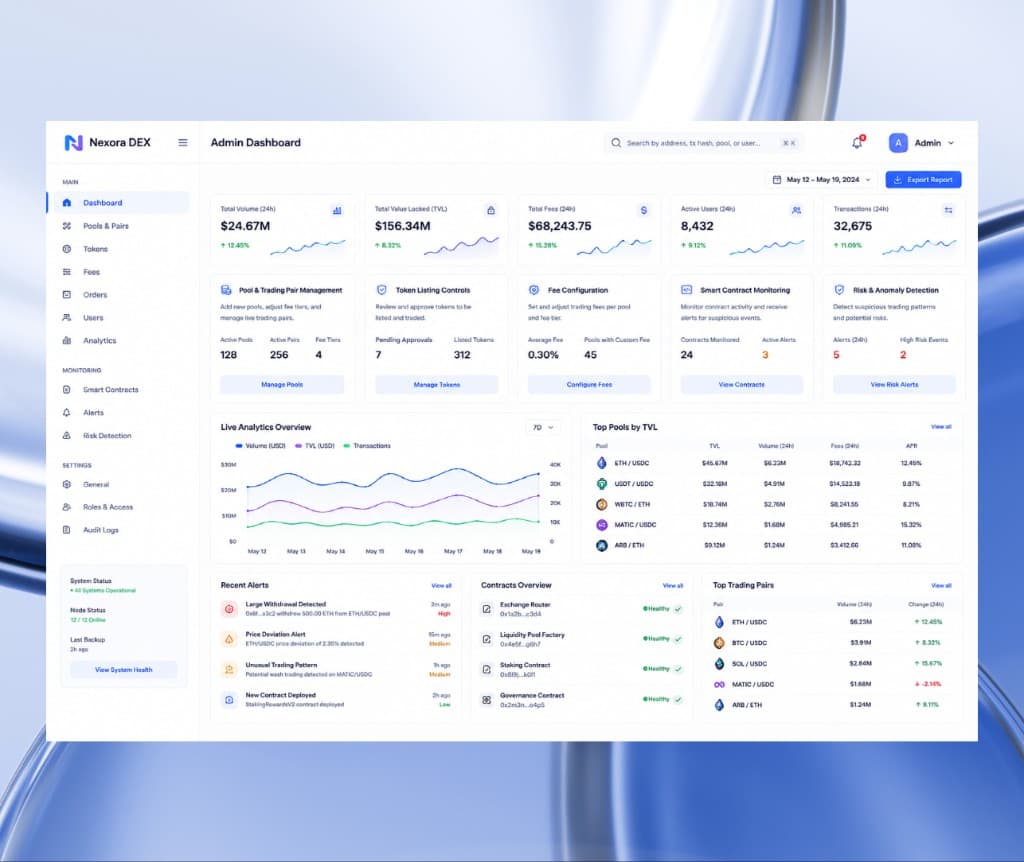Click the search by address input field
The height and width of the screenshot is (862, 1024).
(703, 143)
